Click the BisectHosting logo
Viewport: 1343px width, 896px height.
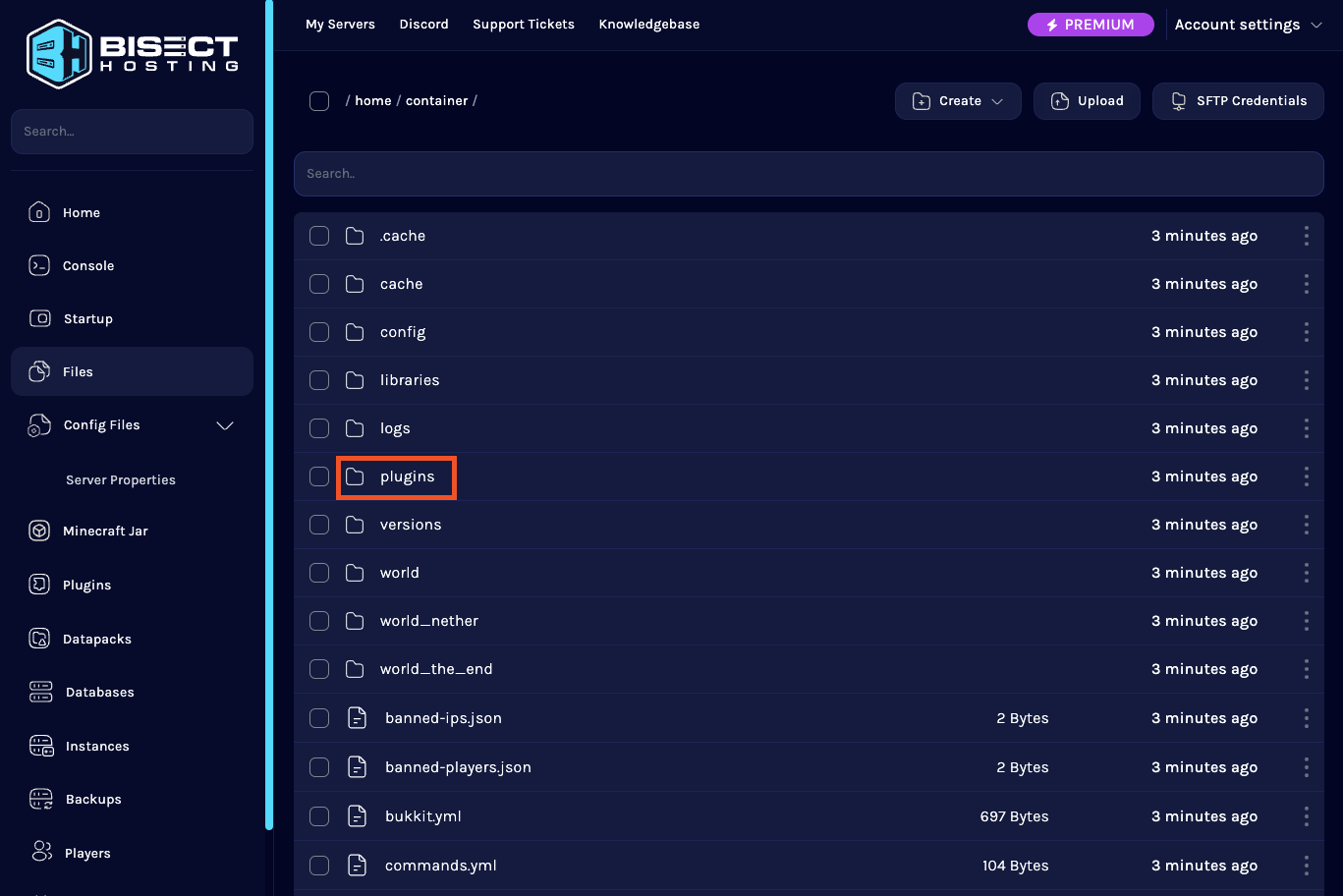pyautogui.click(x=132, y=54)
